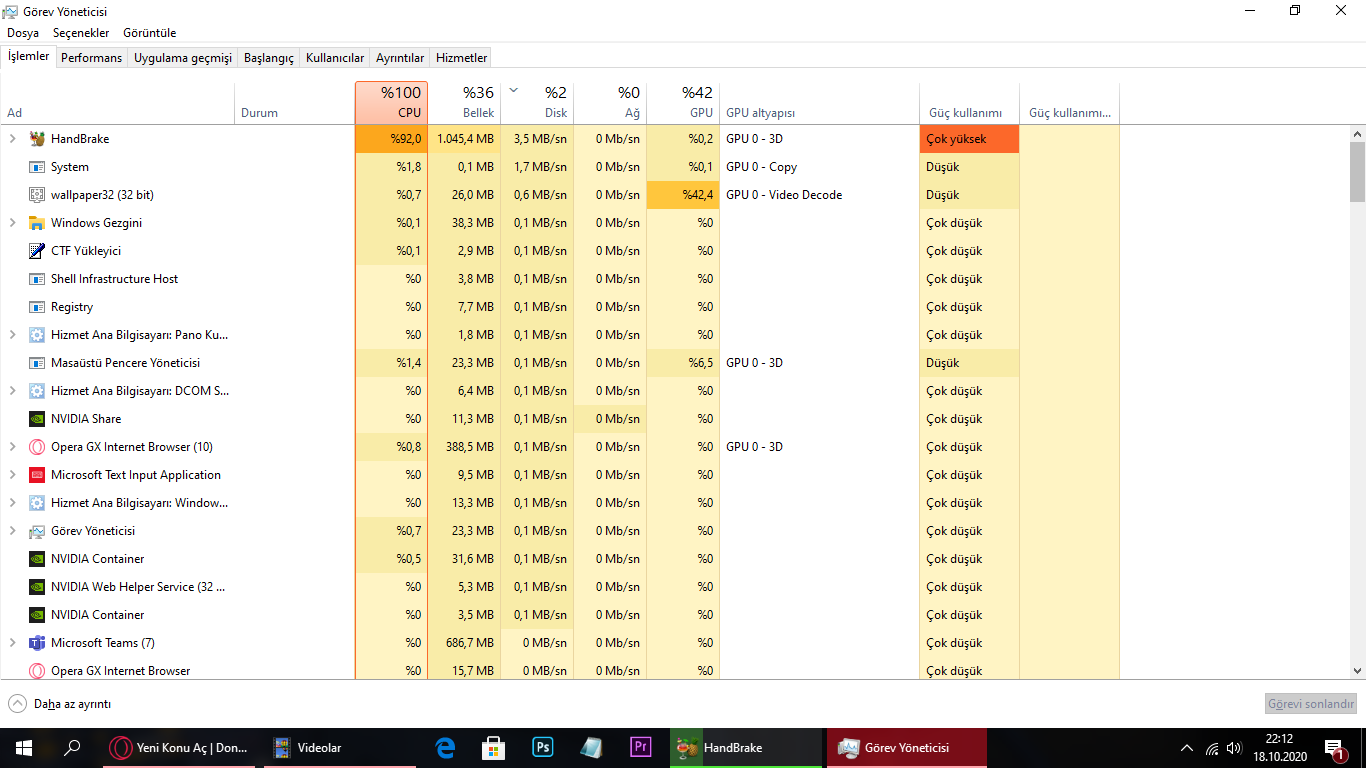Sort by GPU altyapısı column header
The height and width of the screenshot is (768, 1366).
pos(819,103)
